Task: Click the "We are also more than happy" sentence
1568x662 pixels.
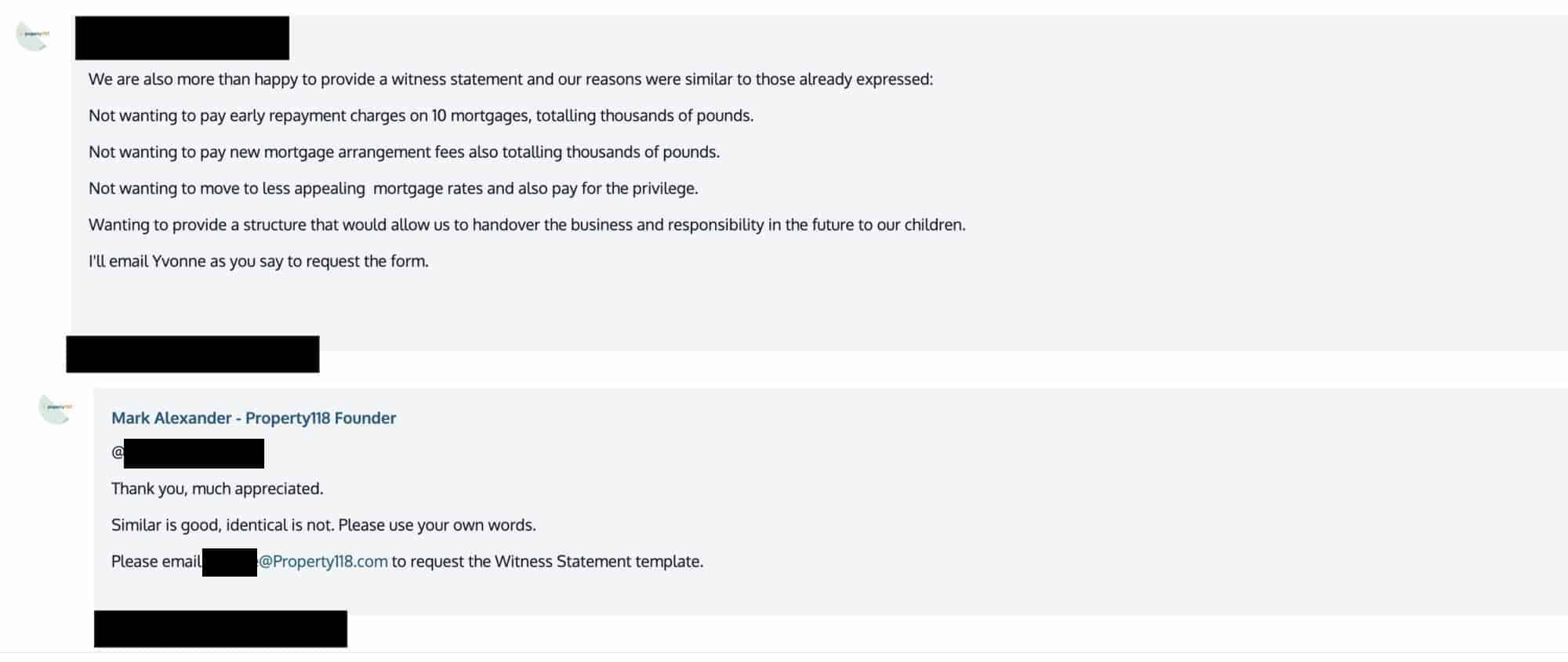Action: click(510, 79)
